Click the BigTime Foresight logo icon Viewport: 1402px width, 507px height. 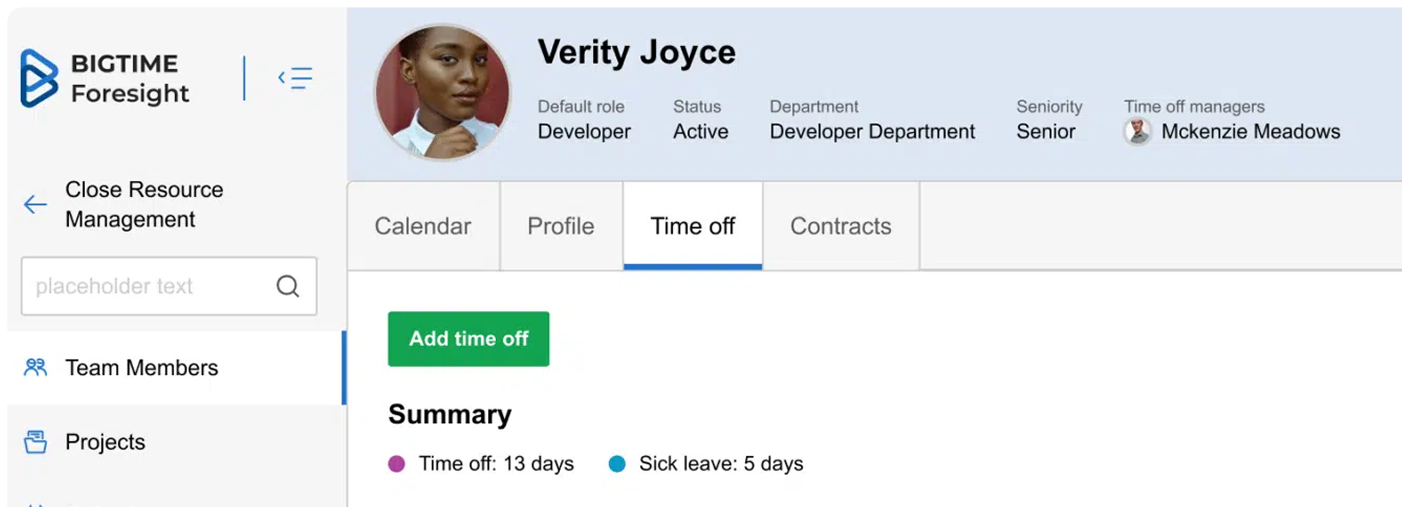pos(39,78)
